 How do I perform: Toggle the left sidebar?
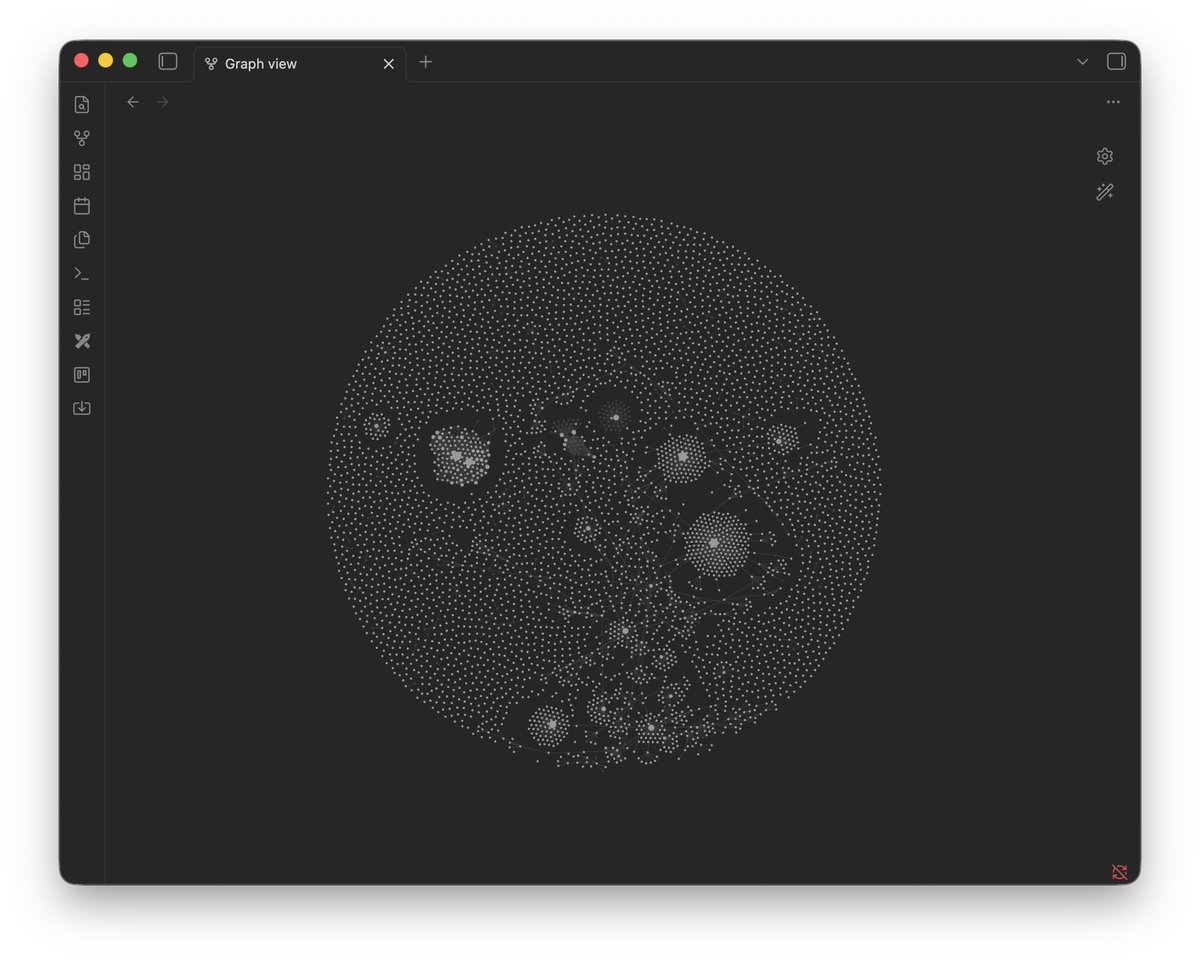click(168, 62)
